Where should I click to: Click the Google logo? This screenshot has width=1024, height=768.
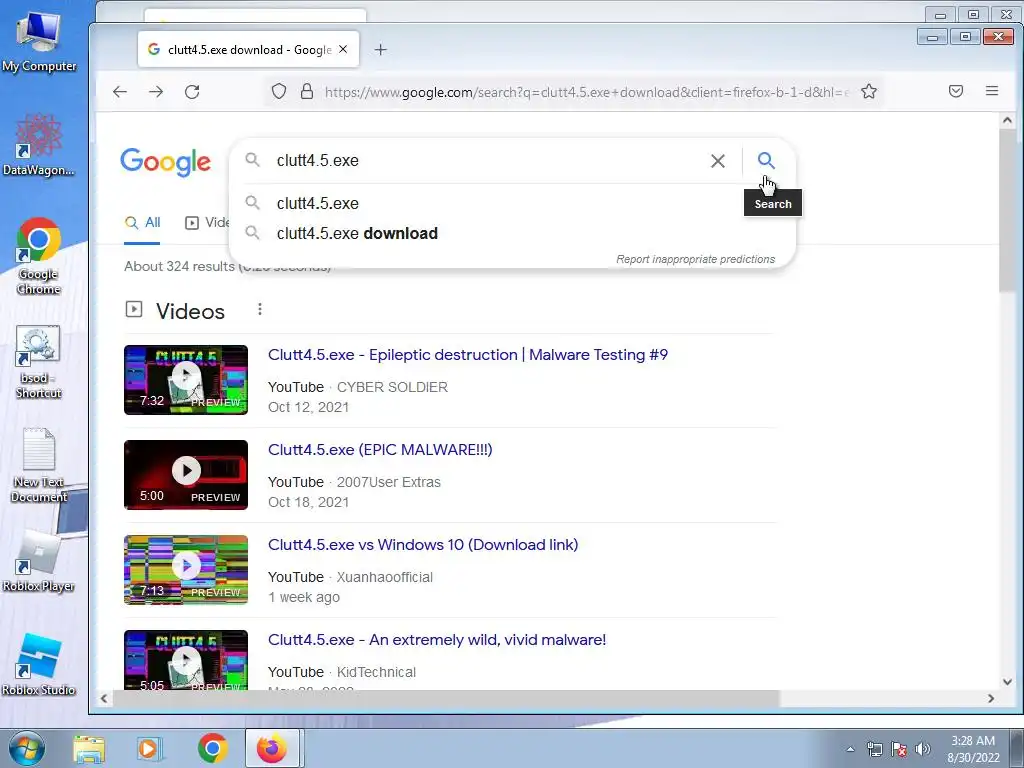tap(166, 162)
